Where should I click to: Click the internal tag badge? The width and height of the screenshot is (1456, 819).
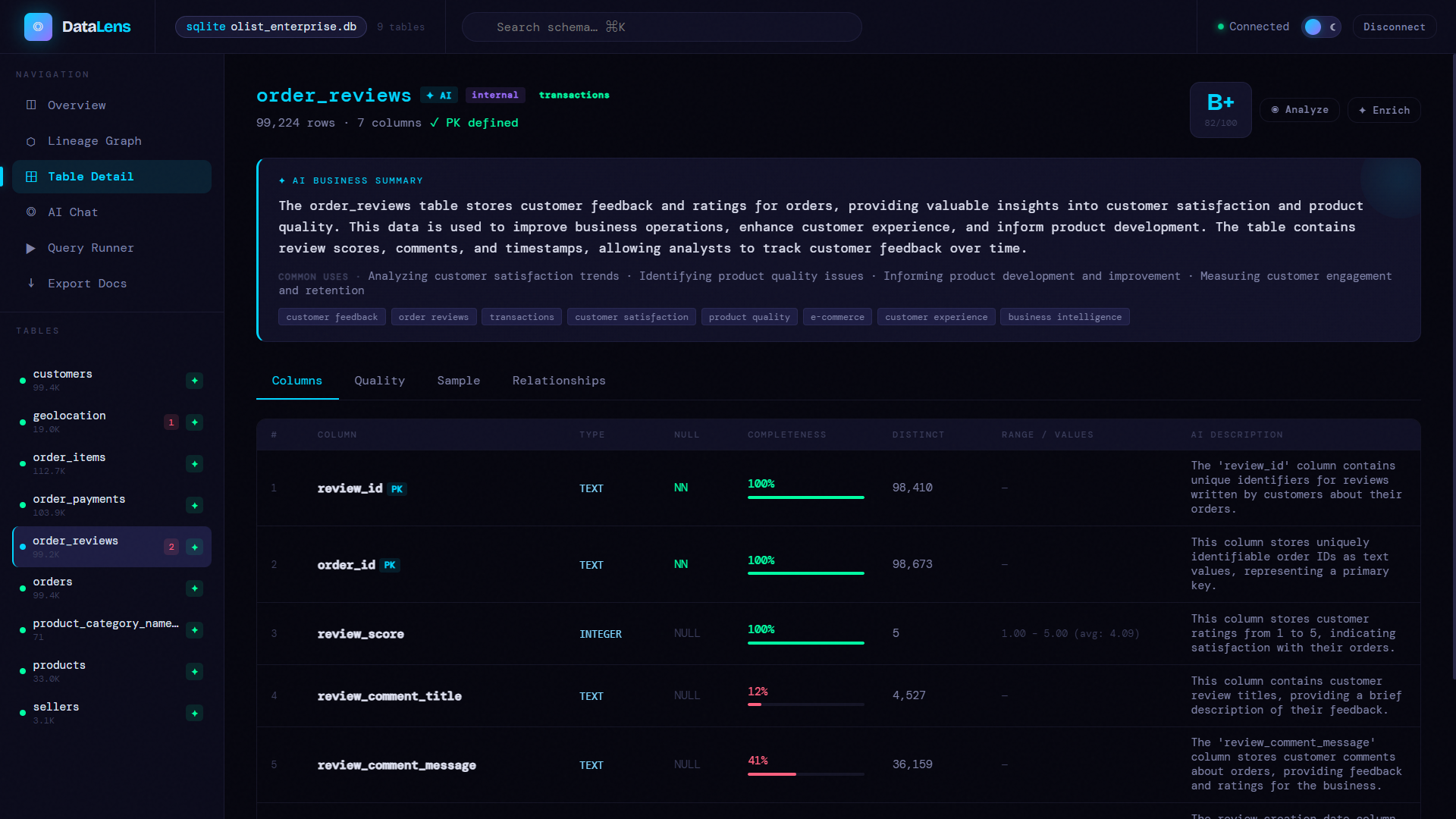[x=495, y=96]
